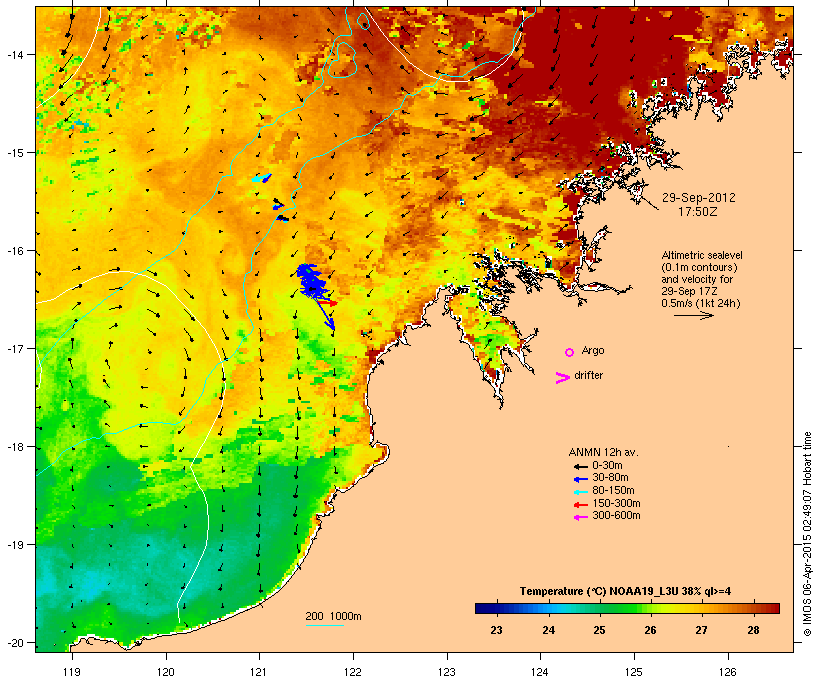This screenshot has width=820, height=680.
Task: Click the '0-30m' depth label
Action: click(607, 466)
